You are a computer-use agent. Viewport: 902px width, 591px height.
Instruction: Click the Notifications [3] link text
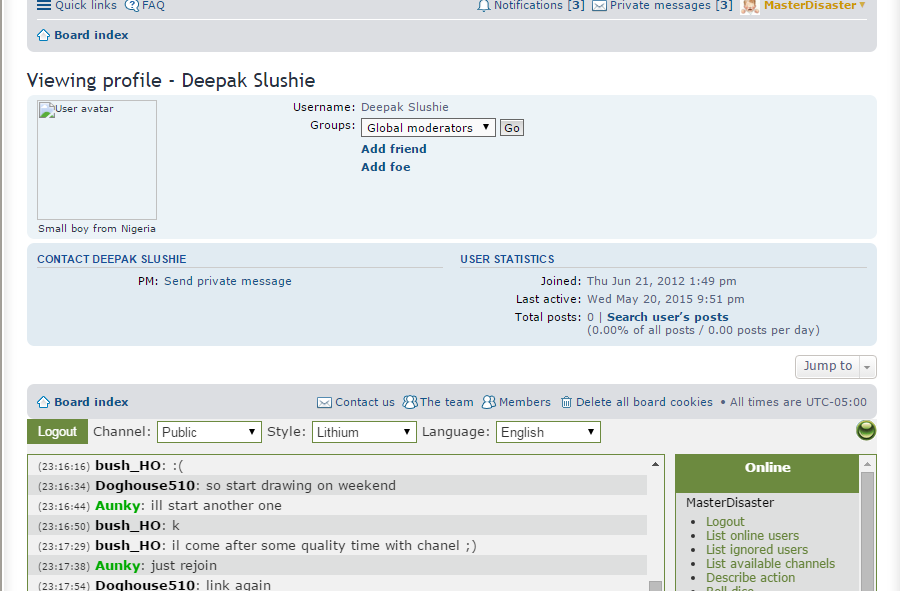(539, 6)
